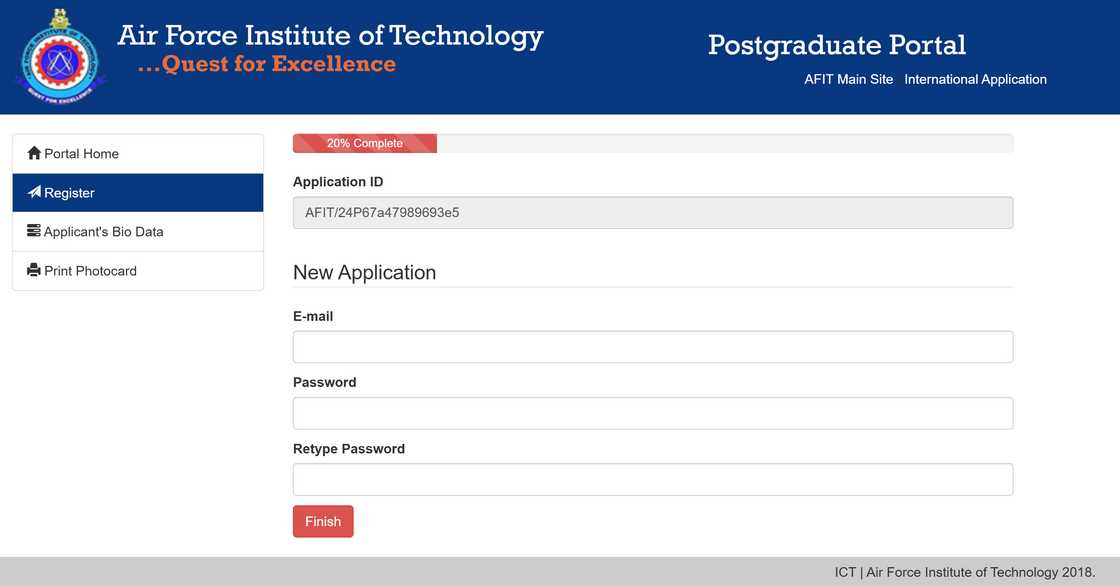Click the Postgraduate Portal title
Screen dimensions: 1120x586
click(837, 44)
